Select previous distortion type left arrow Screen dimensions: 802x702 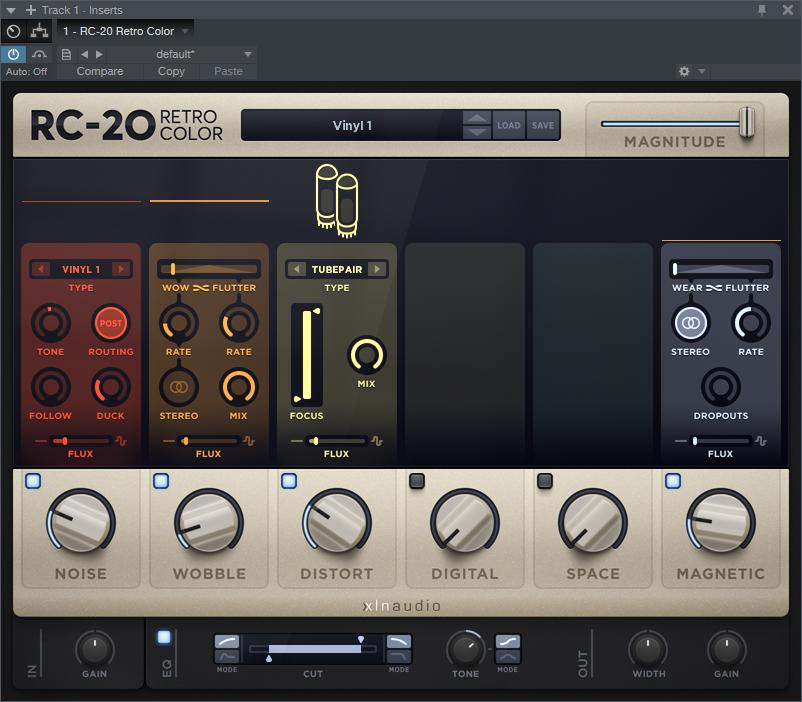[x=296, y=269]
